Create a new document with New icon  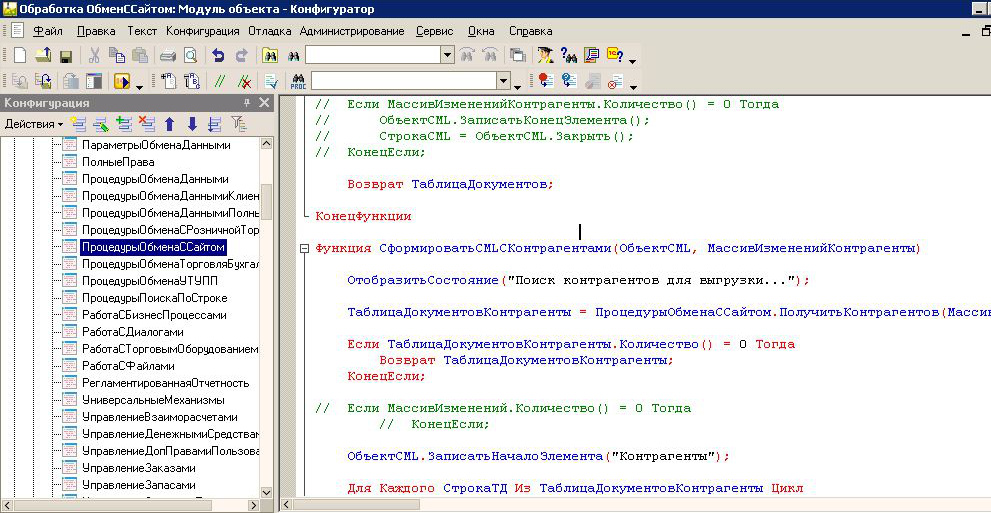[20, 56]
